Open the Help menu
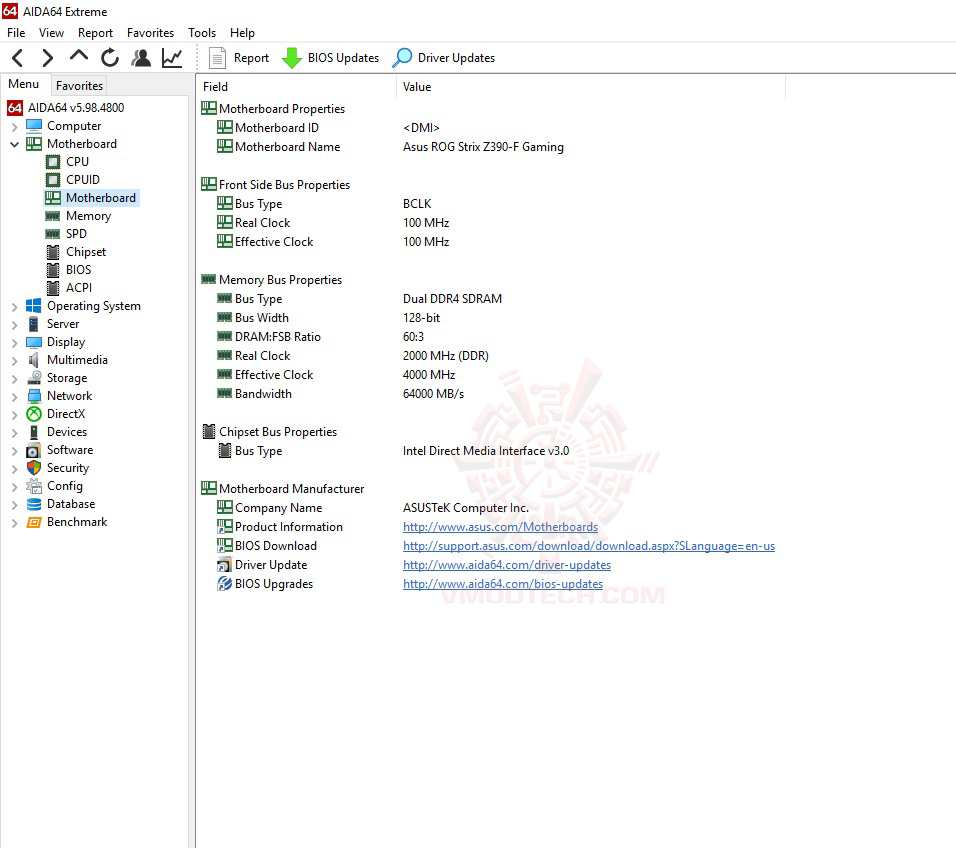This screenshot has width=956, height=848. 242,33
